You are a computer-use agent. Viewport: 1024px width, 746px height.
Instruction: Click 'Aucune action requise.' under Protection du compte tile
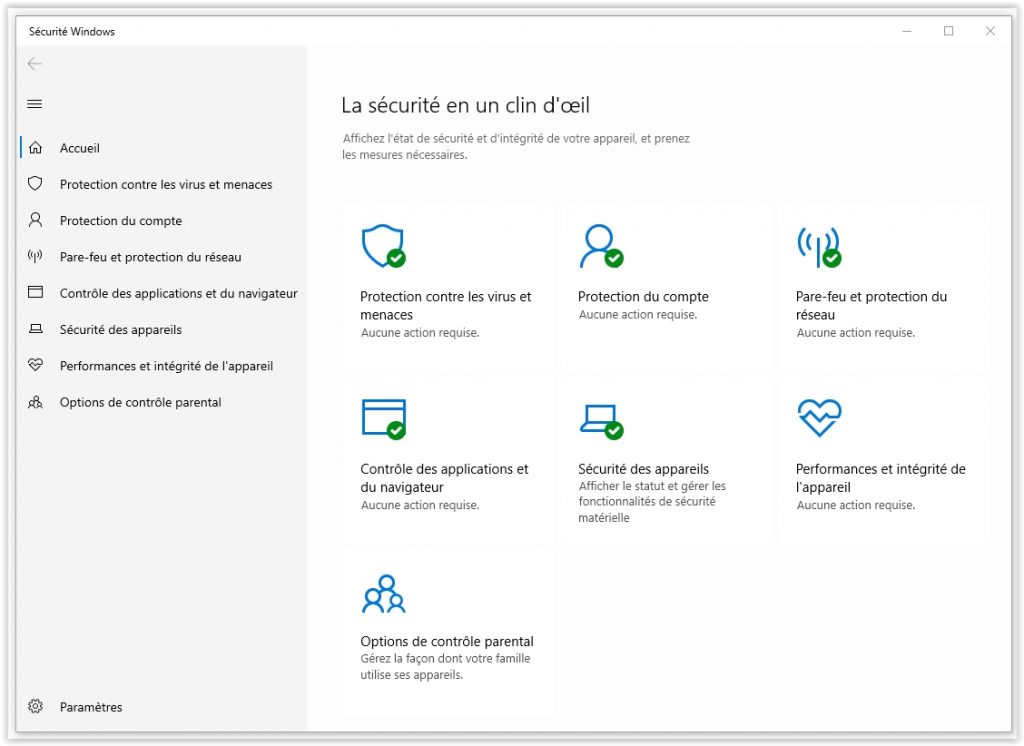(637, 315)
